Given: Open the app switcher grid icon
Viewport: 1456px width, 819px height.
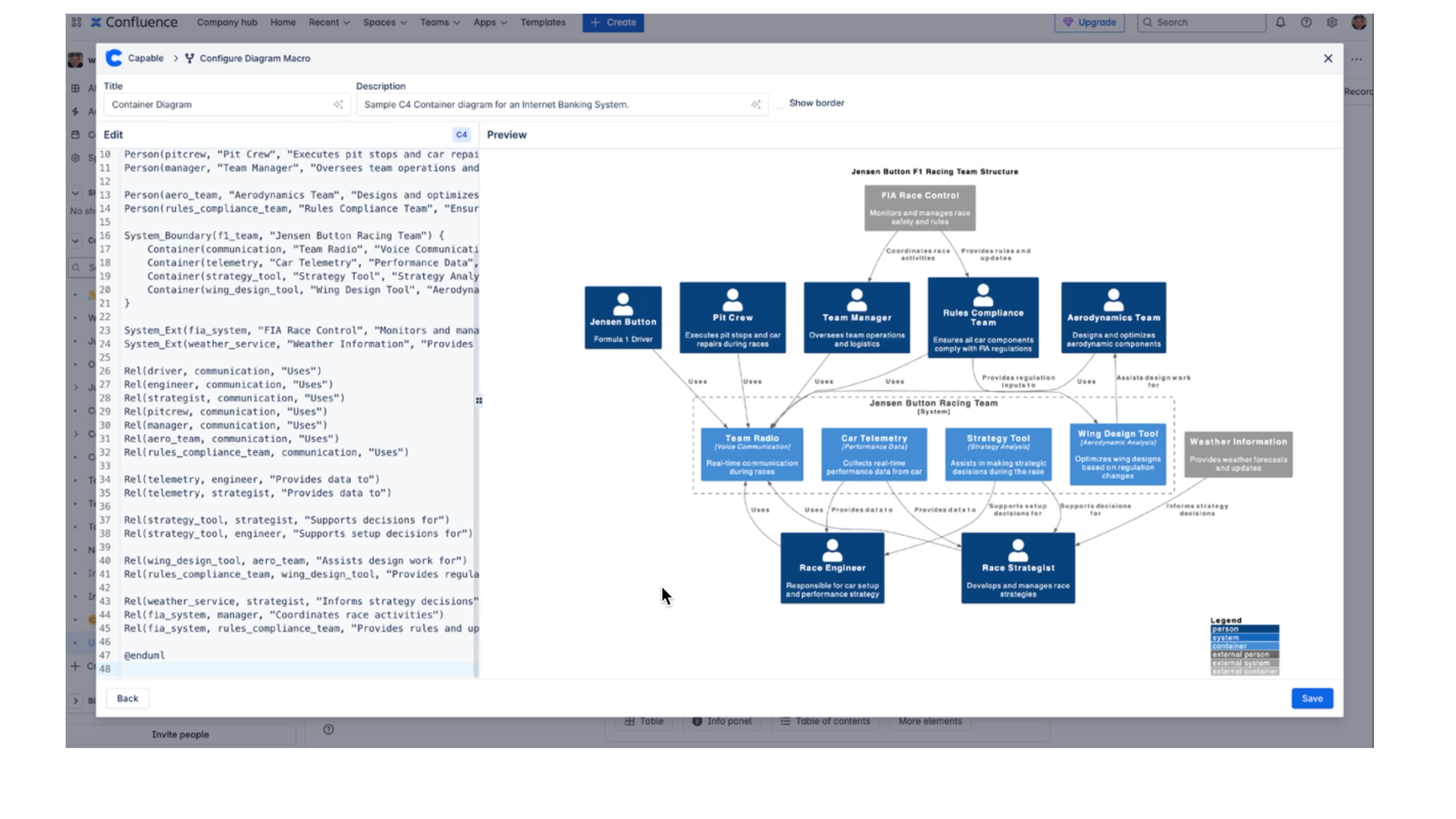Looking at the screenshot, I should coord(76,22).
